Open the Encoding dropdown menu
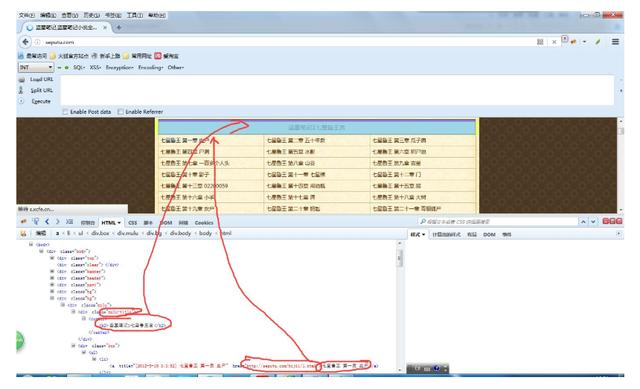The height and width of the screenshot is (389, 640). click(151, 67)
